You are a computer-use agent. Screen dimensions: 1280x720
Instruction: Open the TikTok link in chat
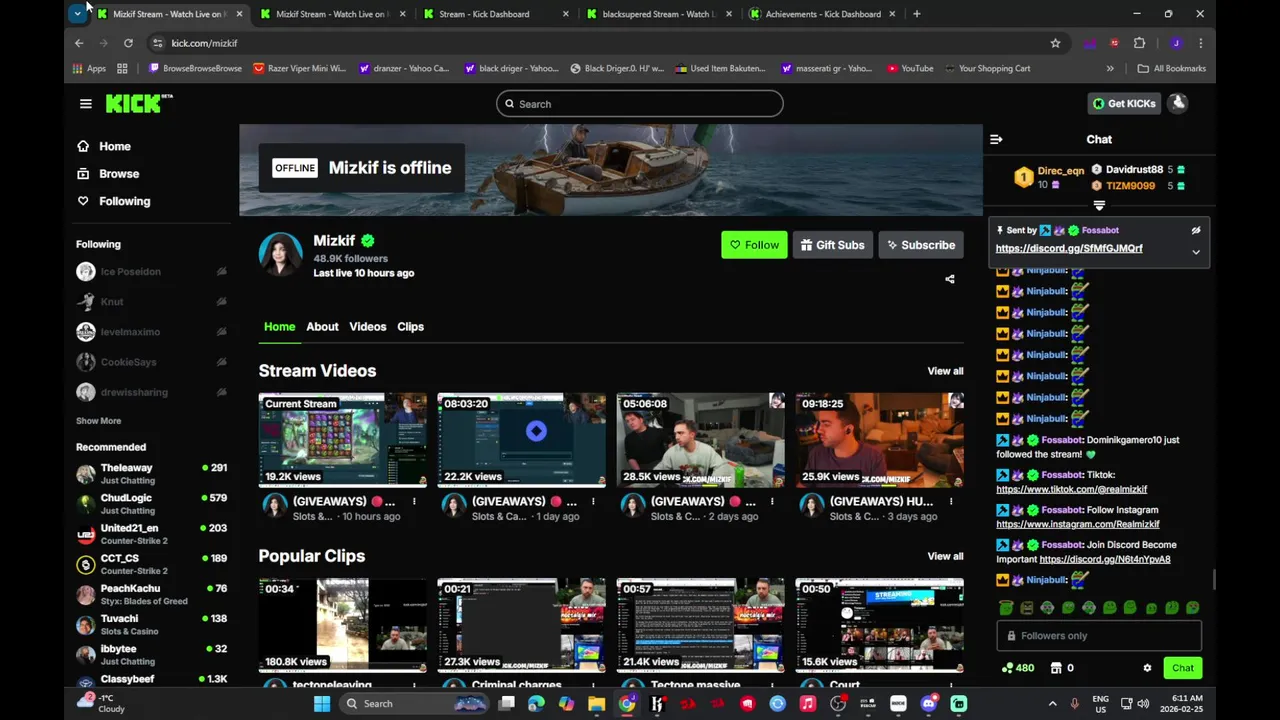coord(1072,489)
